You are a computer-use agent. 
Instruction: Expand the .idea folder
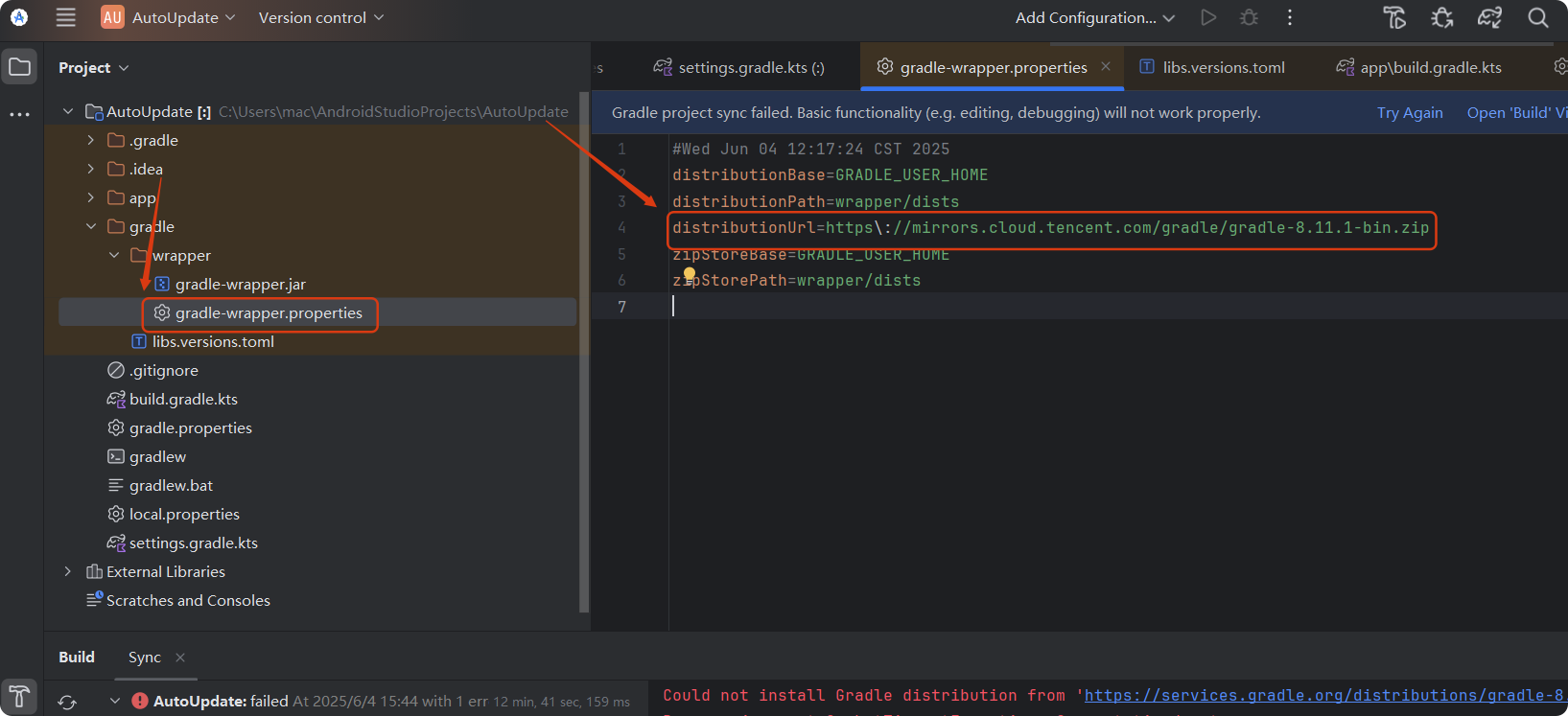[91, 169]
